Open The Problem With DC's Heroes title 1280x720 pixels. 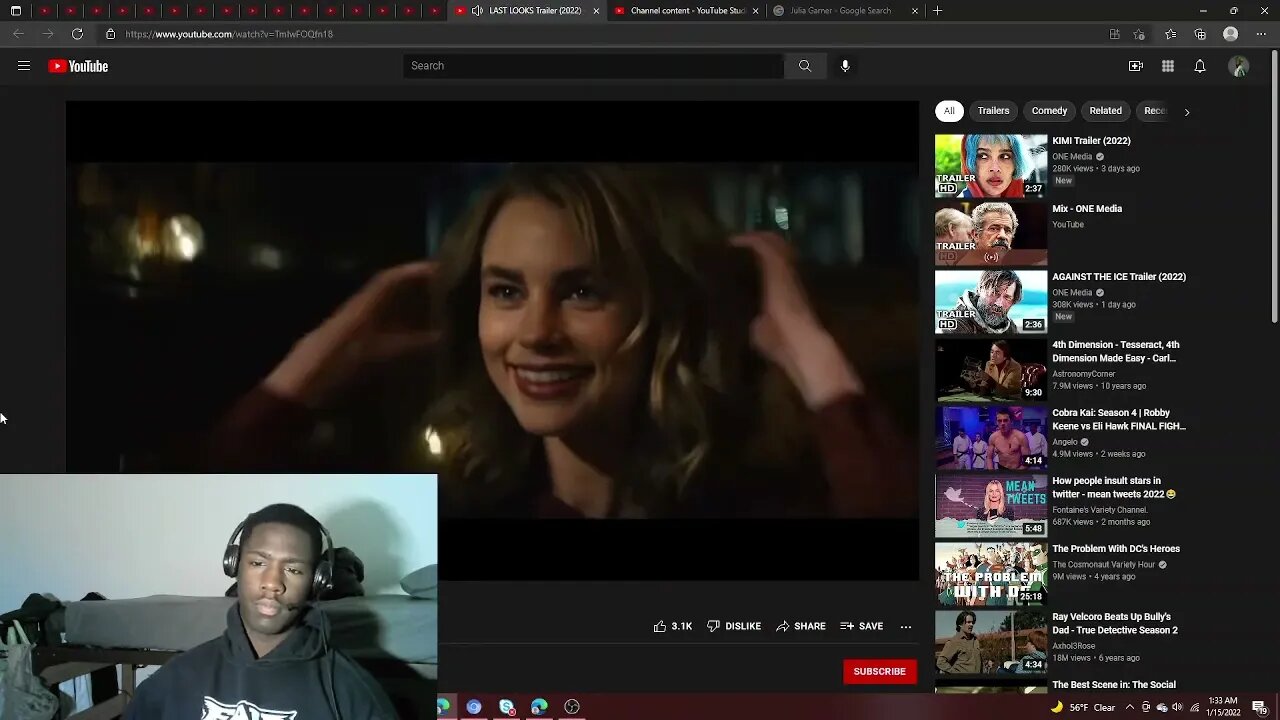(x=1116, y=549)
